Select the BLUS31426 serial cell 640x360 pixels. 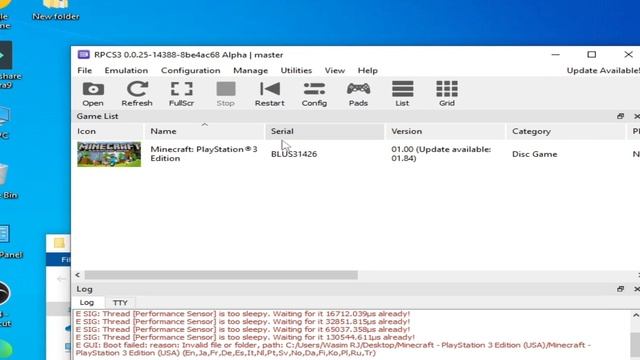coord(294,154)
